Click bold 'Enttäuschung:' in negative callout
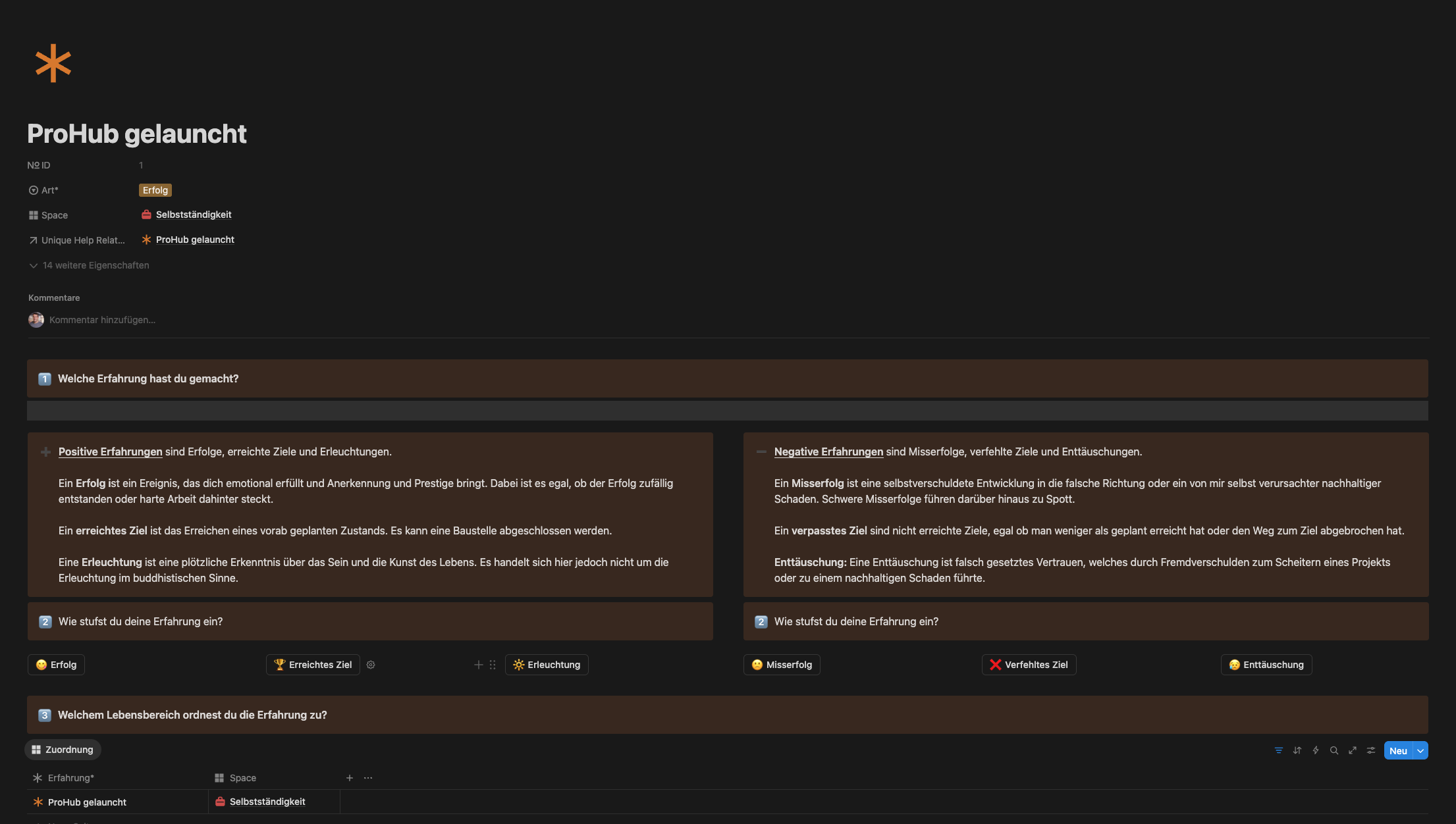Screen dimensions: 1456x824 (x=810, y=562)
